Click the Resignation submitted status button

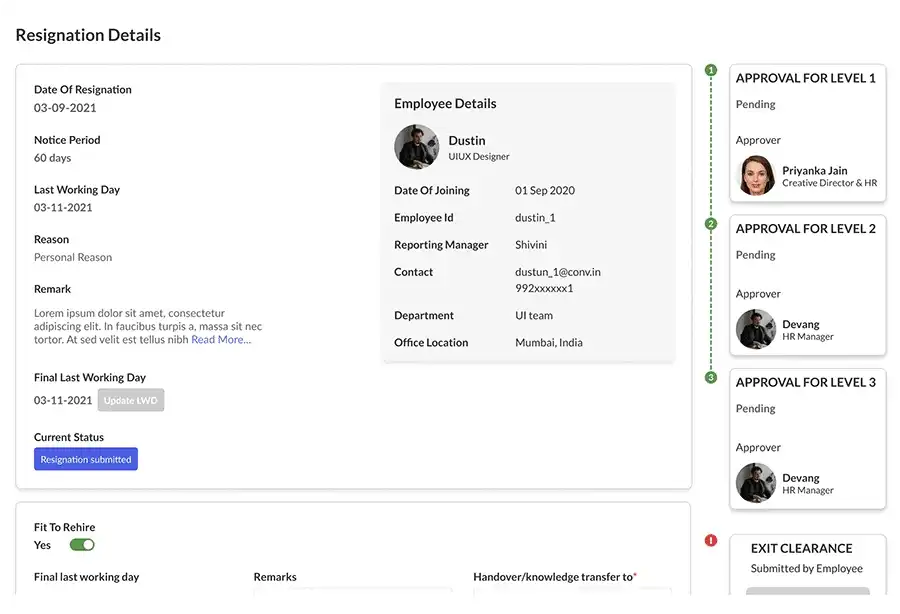pos(86,459)
